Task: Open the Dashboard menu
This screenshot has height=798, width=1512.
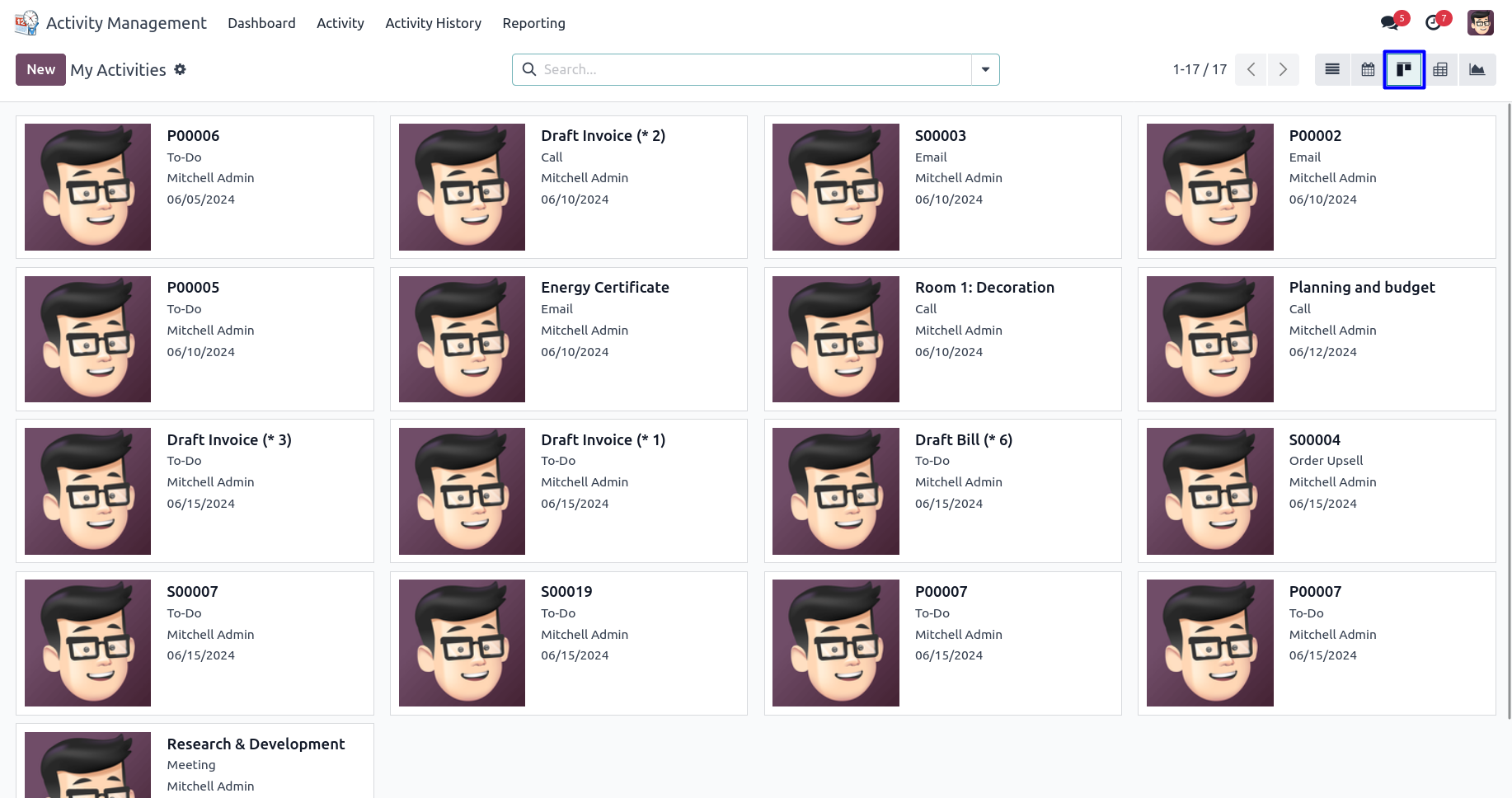Action: [x=261, y=23]
